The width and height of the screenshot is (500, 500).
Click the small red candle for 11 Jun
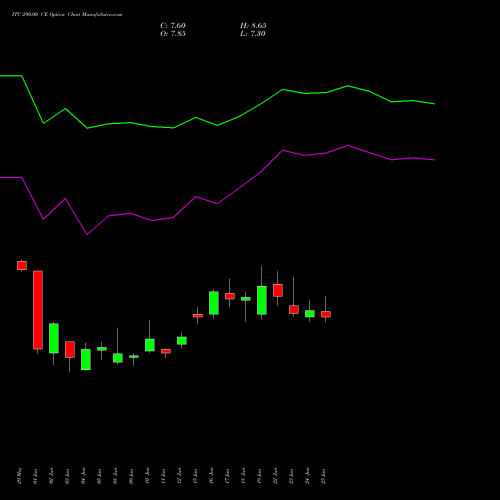point(166,351)
